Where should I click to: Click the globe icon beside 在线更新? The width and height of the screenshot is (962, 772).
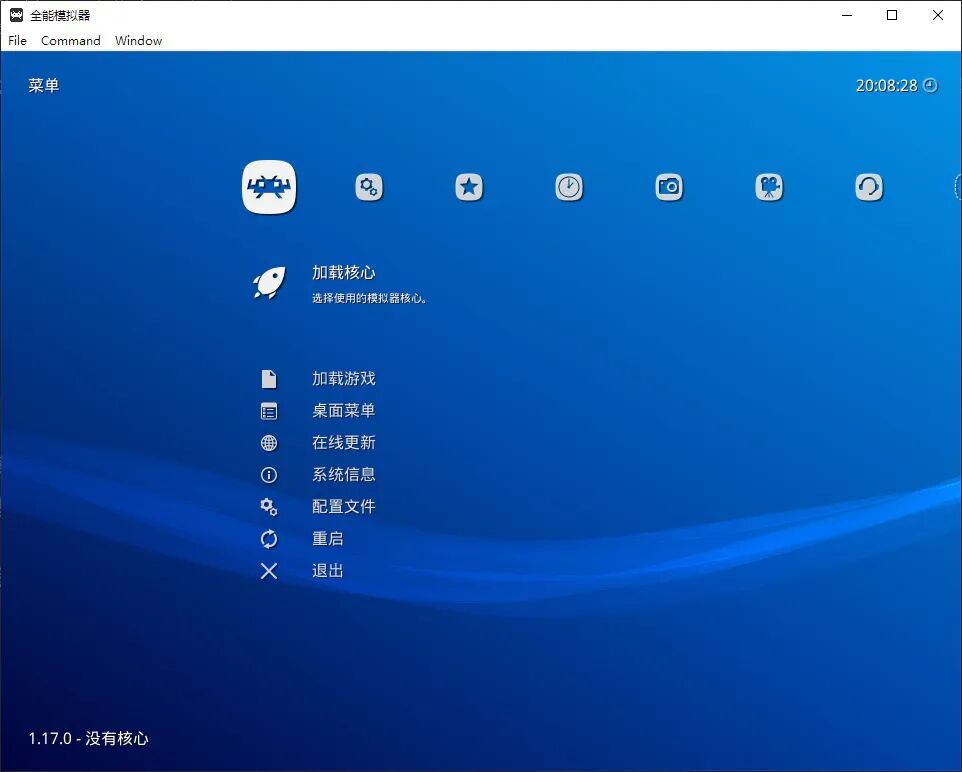point(268,443)
